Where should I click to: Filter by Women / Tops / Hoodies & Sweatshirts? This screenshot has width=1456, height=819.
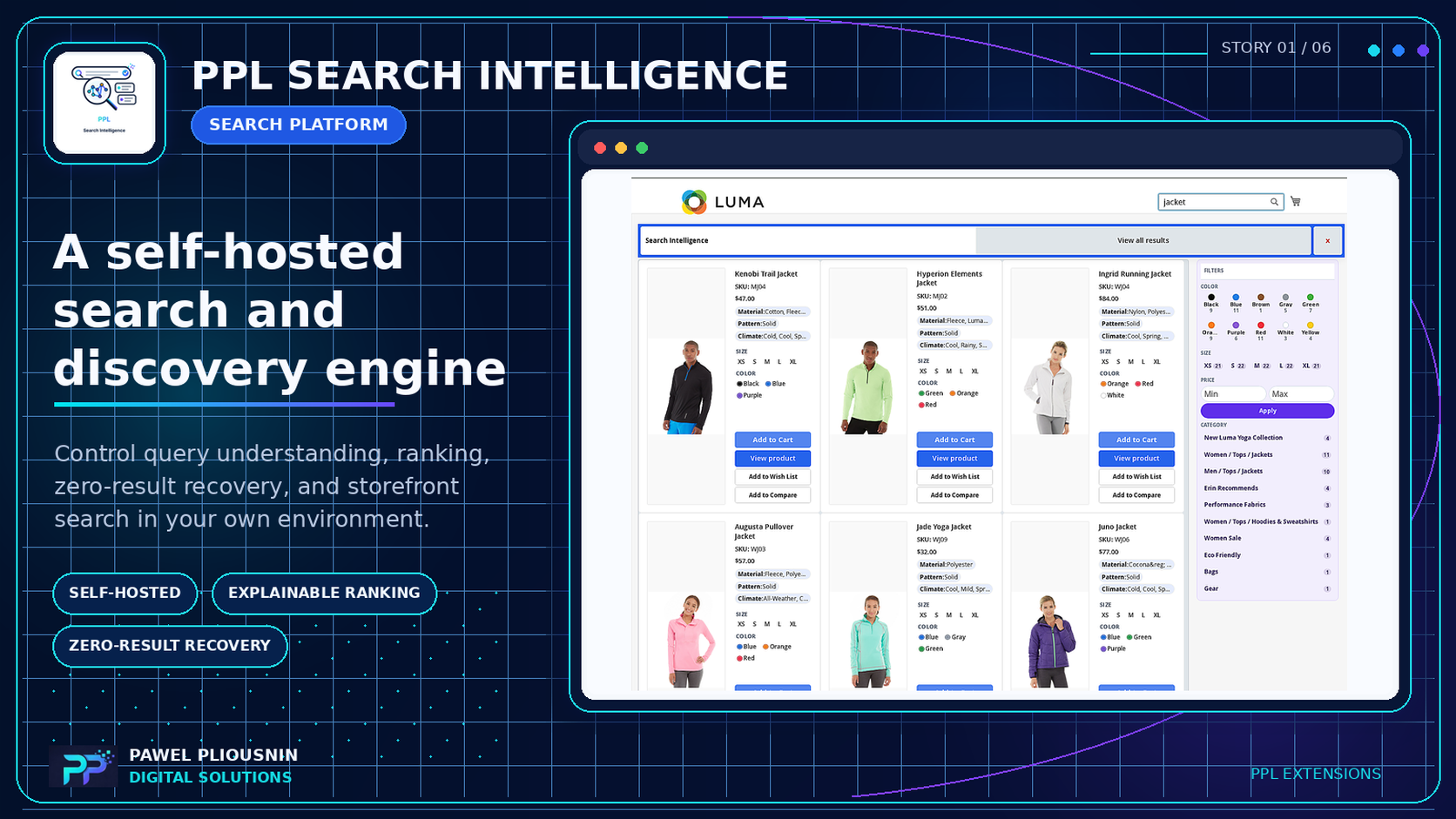point(1267,521)
